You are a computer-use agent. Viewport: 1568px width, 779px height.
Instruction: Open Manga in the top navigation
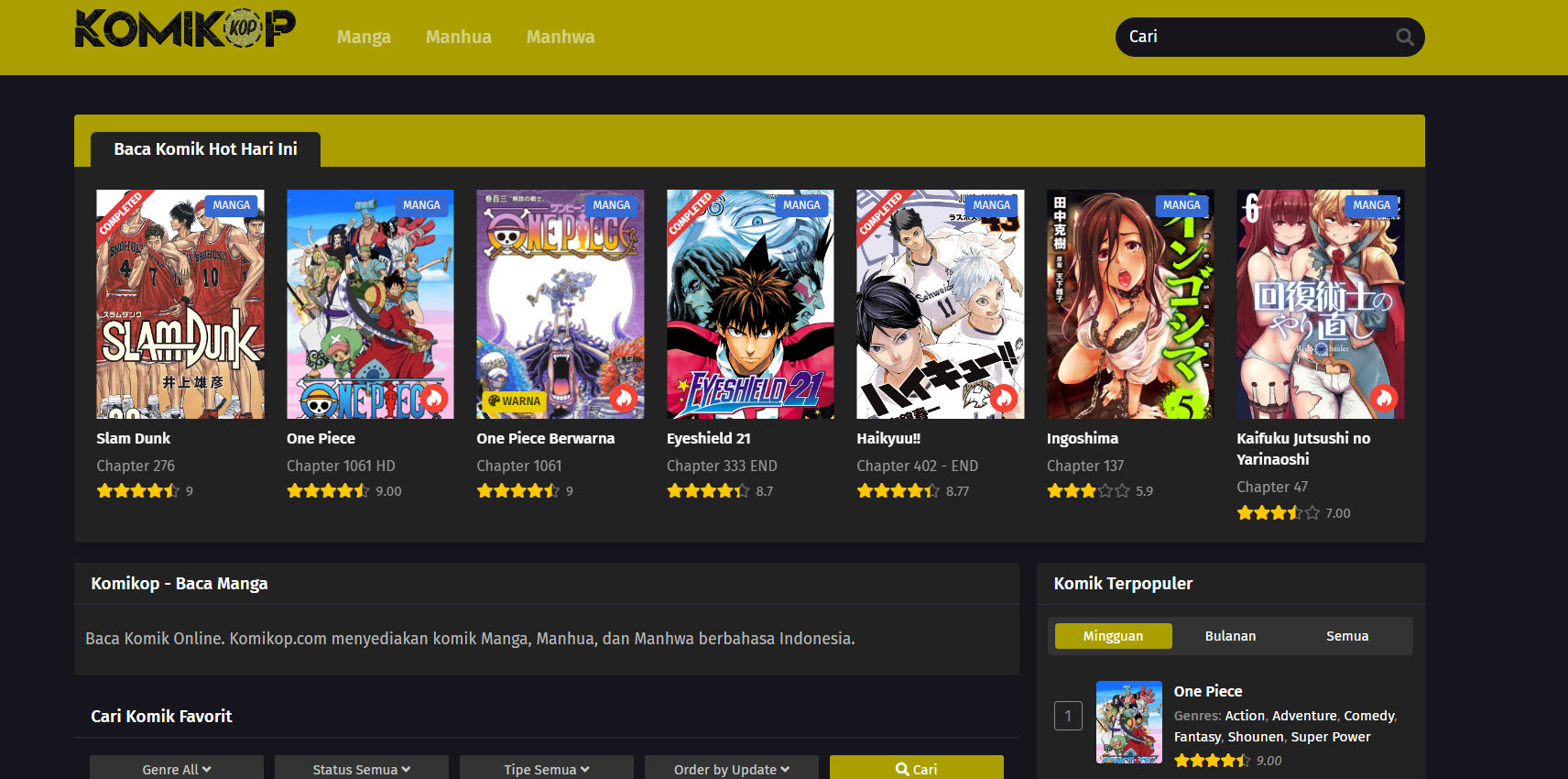click(x=364, y=38)
